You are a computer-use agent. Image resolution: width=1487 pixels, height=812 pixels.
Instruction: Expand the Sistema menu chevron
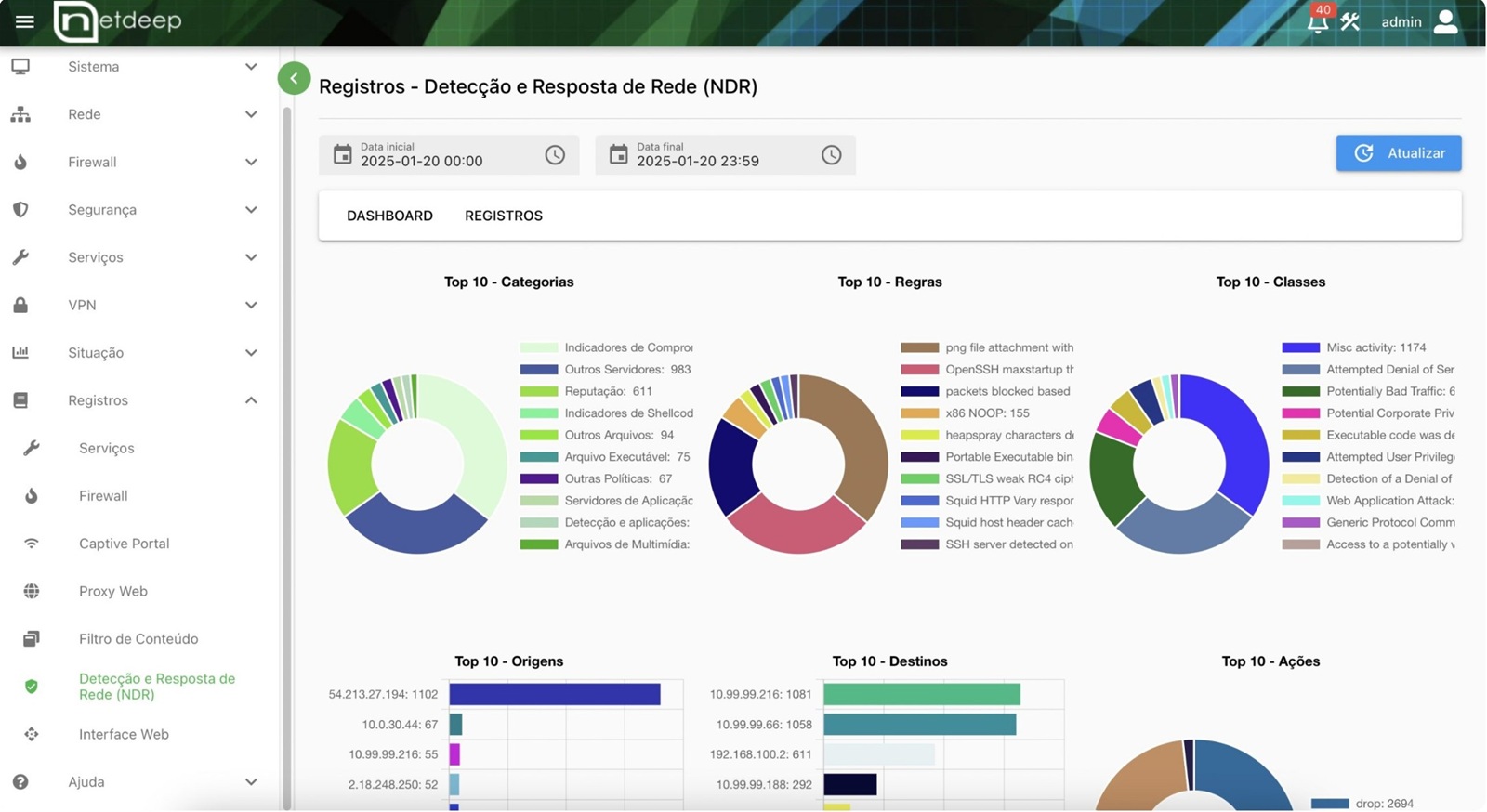click(251, 67)
